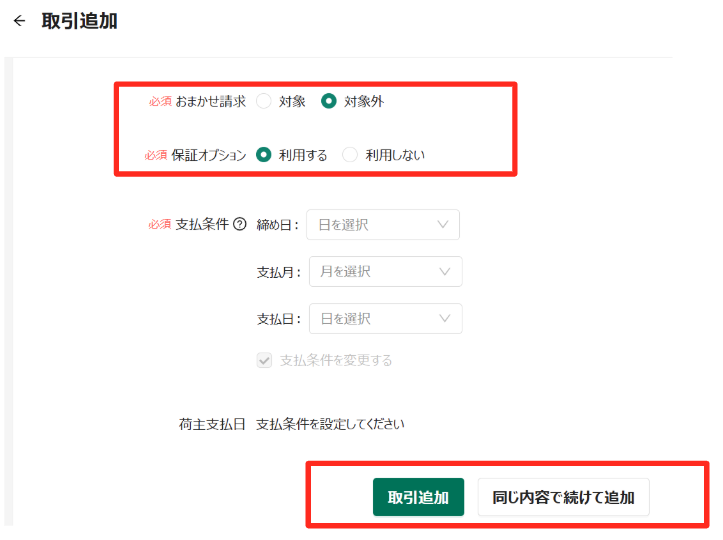The height and width of the screenshot is (540, 723).
Task: Click the 同じ内容で続けて追加 button
Action: [563, 497]
